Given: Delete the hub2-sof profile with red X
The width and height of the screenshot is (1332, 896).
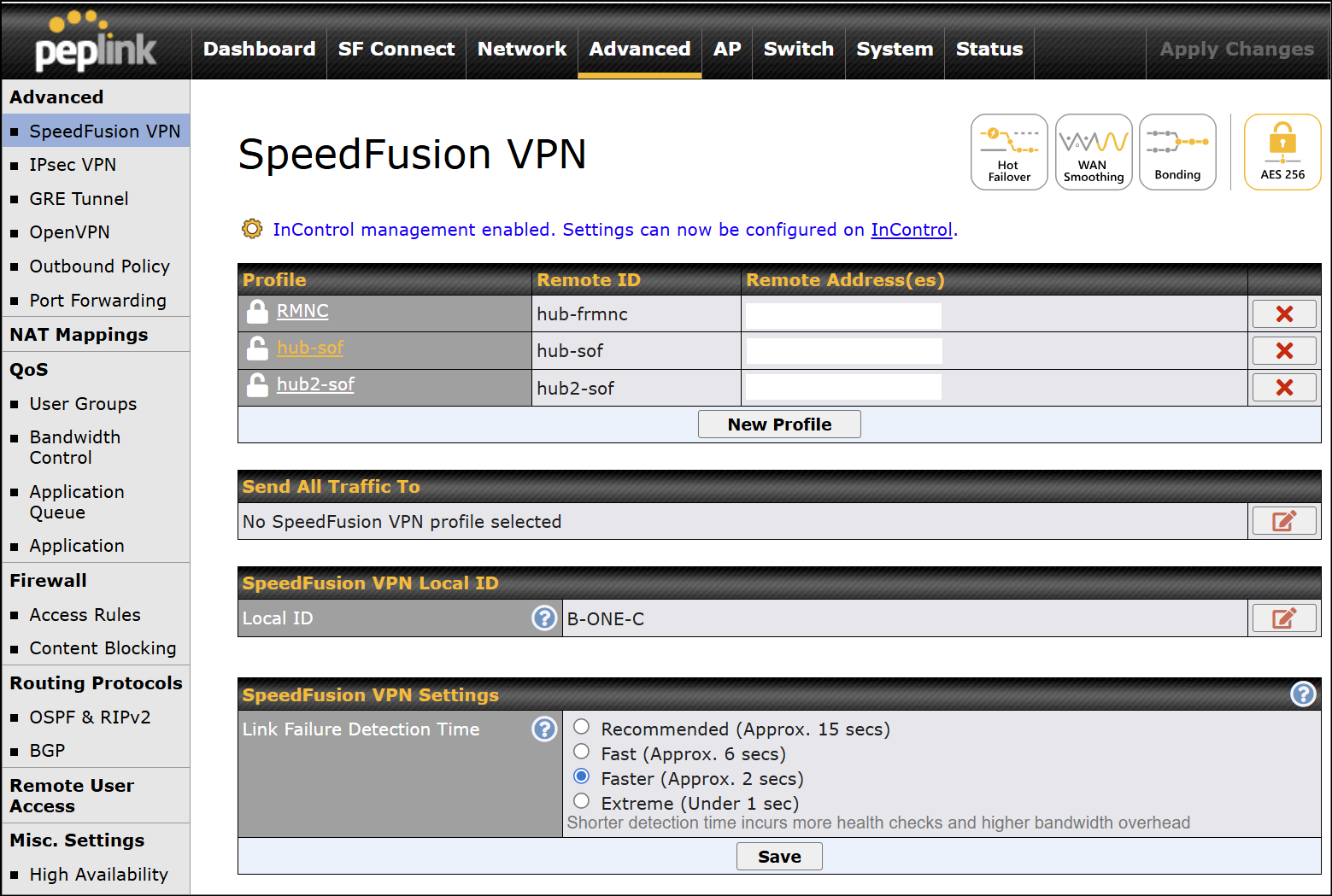Looking at the screenshot, I should 1284,388.
